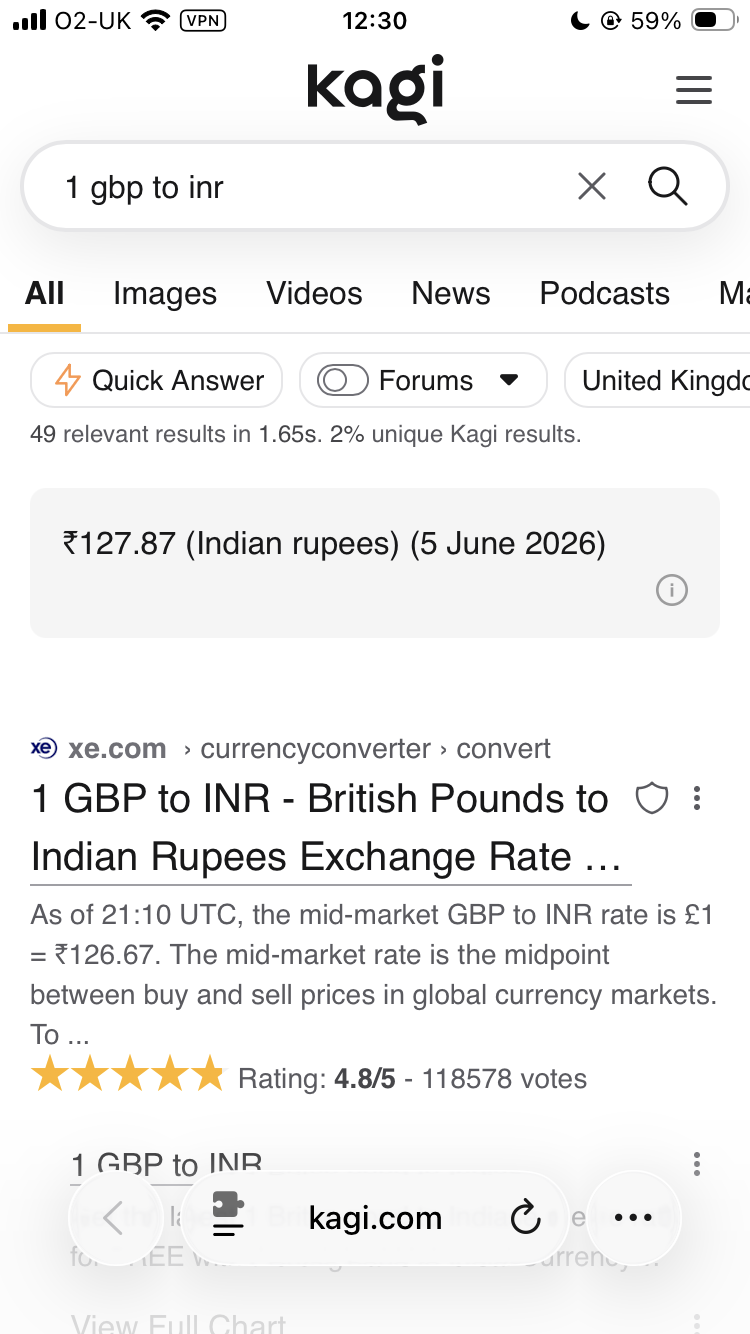Clear the search query with X icon
Screen dimensions: 750x1334
click(592, 186)
